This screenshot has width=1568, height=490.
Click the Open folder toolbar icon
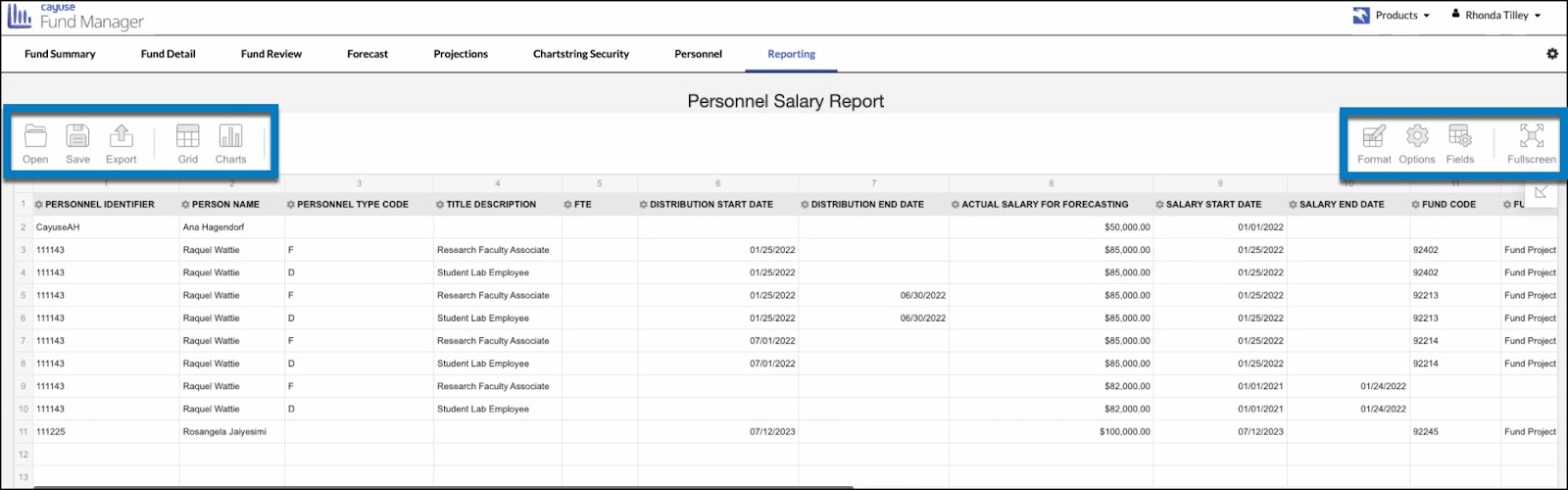35,143
